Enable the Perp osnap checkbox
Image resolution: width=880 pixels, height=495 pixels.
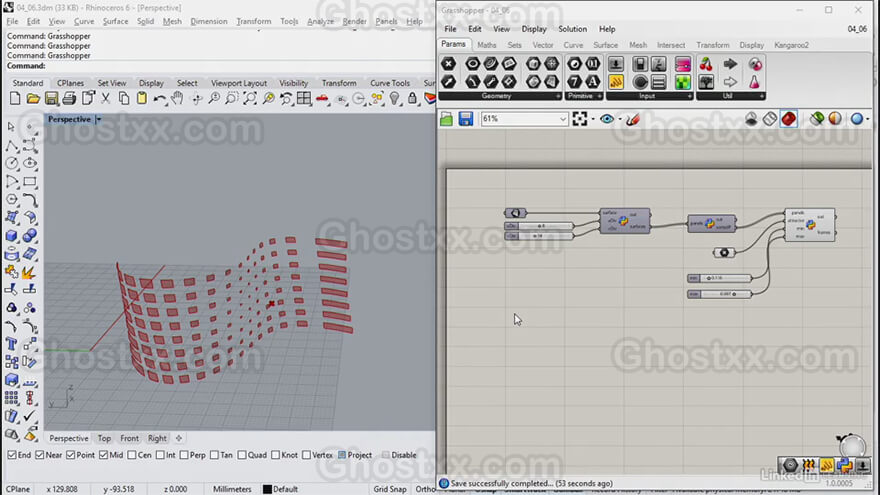pyautogui.click(x=184, y=455)
